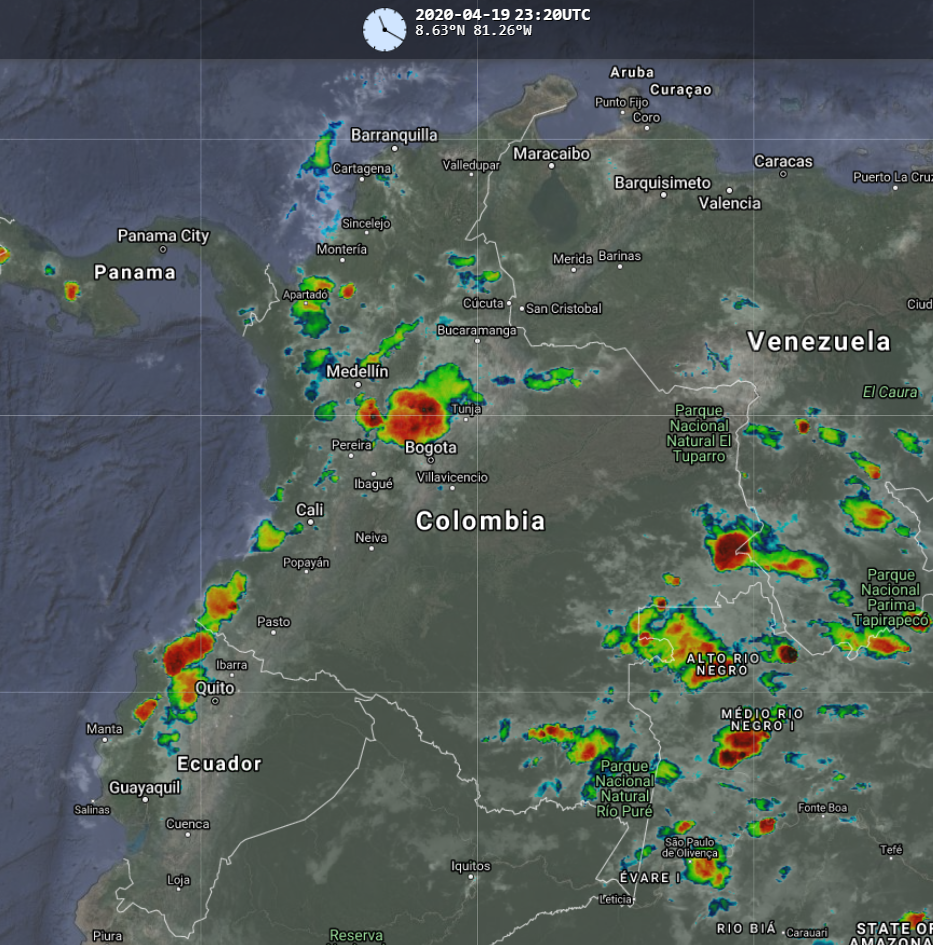Select the Medellín city label
The image size is (933, 945).
pyautogui.click(x=357, y=372)
